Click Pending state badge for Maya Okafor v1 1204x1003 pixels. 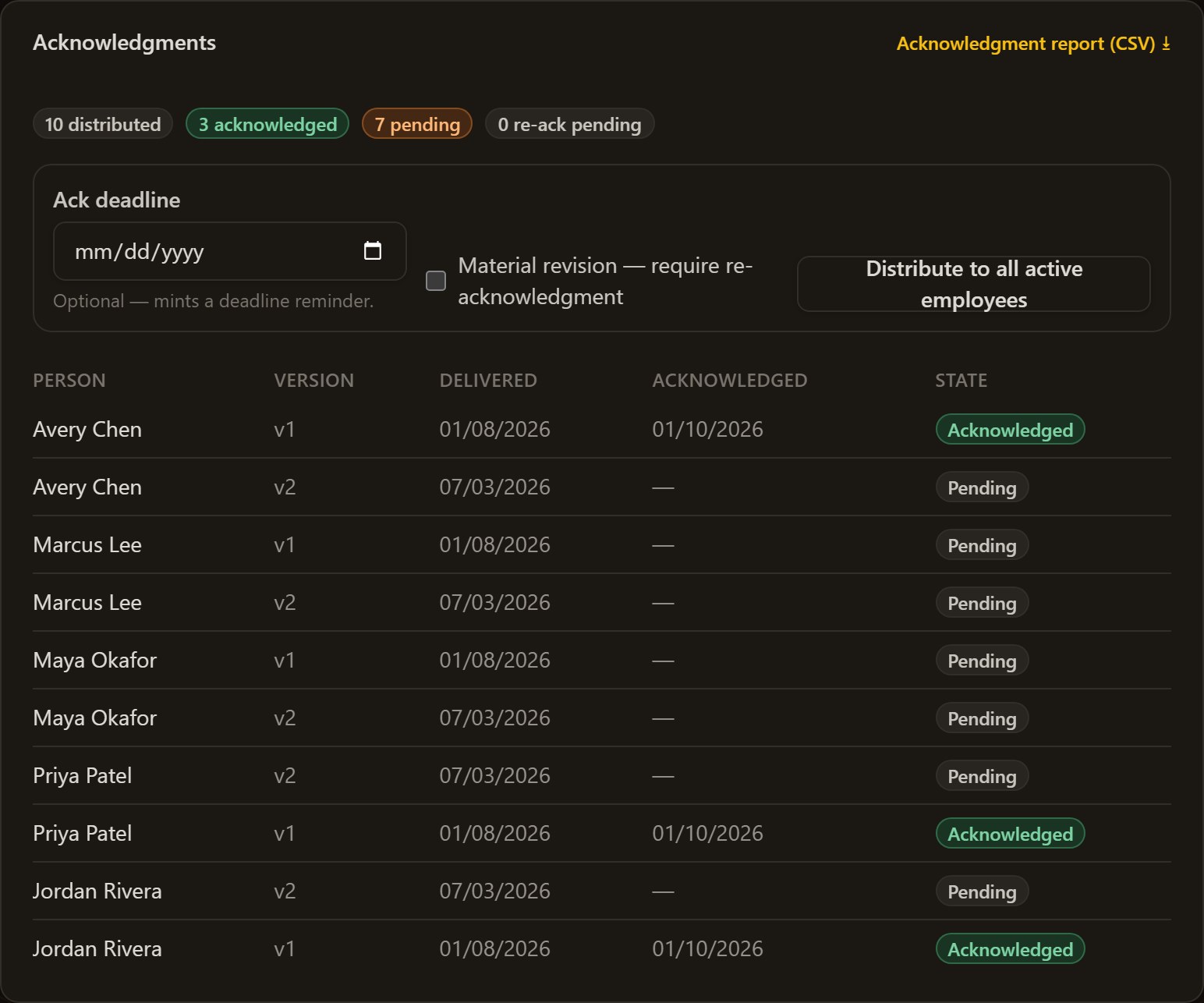(x=982, y=661)
